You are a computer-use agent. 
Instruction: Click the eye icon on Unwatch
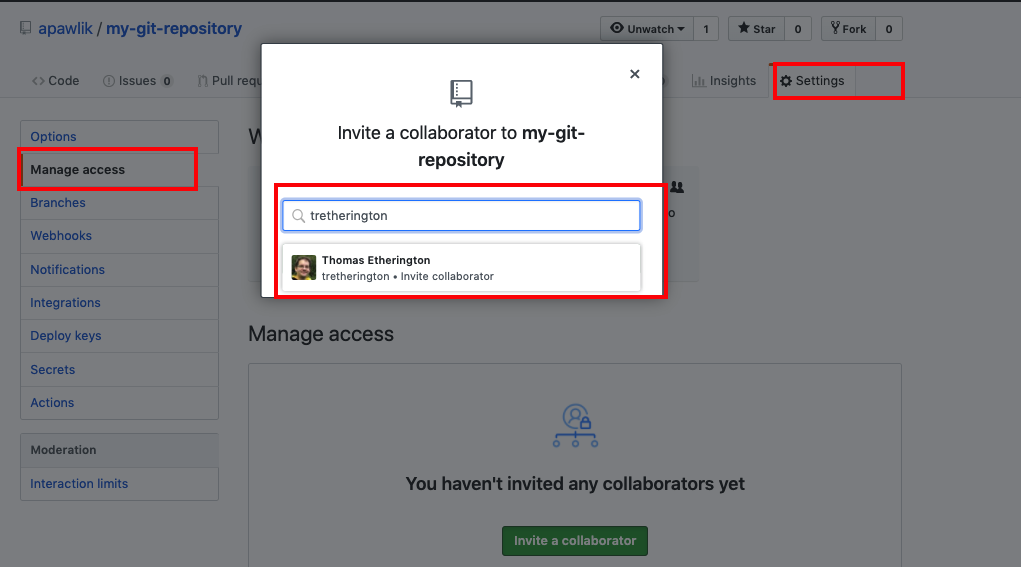click(617, 28)
